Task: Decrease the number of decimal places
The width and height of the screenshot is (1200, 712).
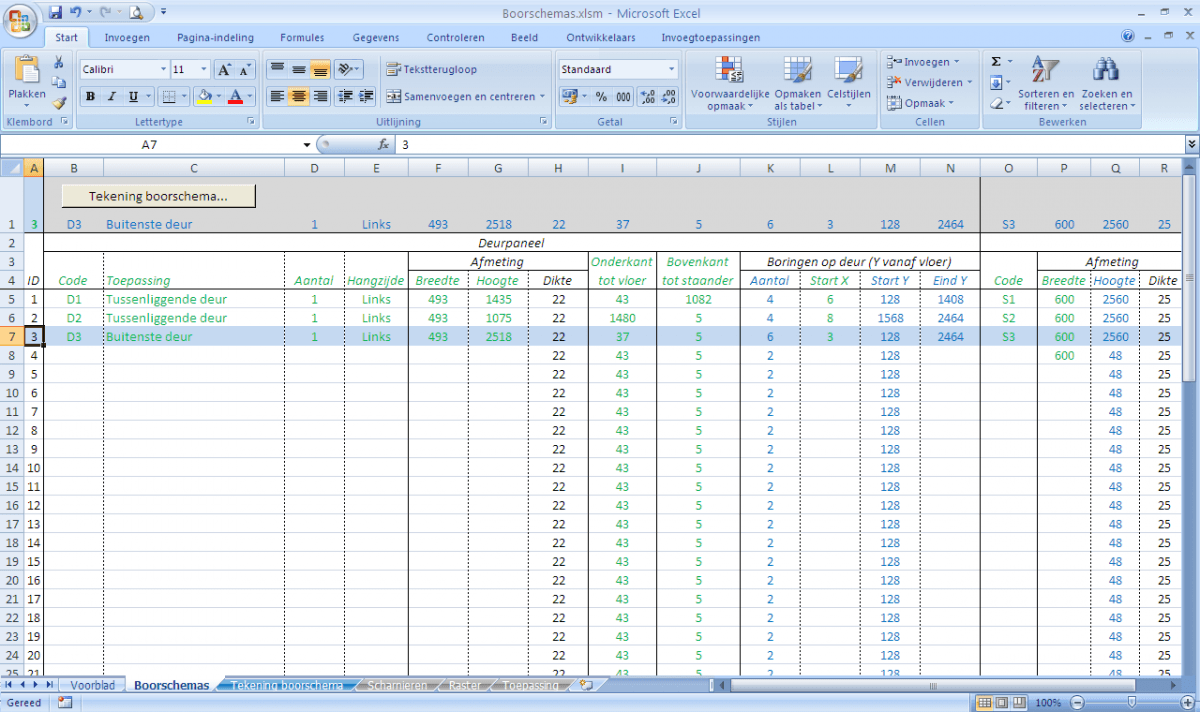Action: (x=668, y=97)
